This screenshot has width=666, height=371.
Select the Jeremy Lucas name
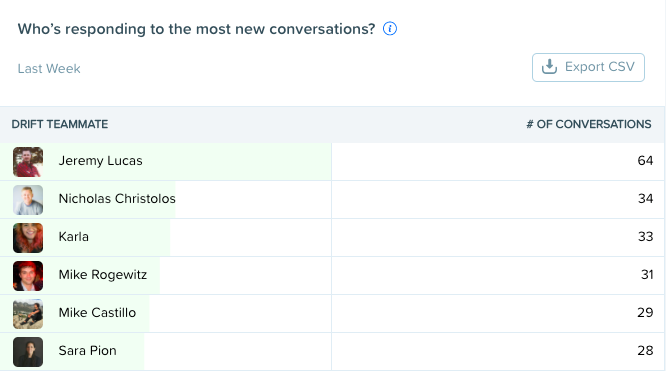point(100,161)
